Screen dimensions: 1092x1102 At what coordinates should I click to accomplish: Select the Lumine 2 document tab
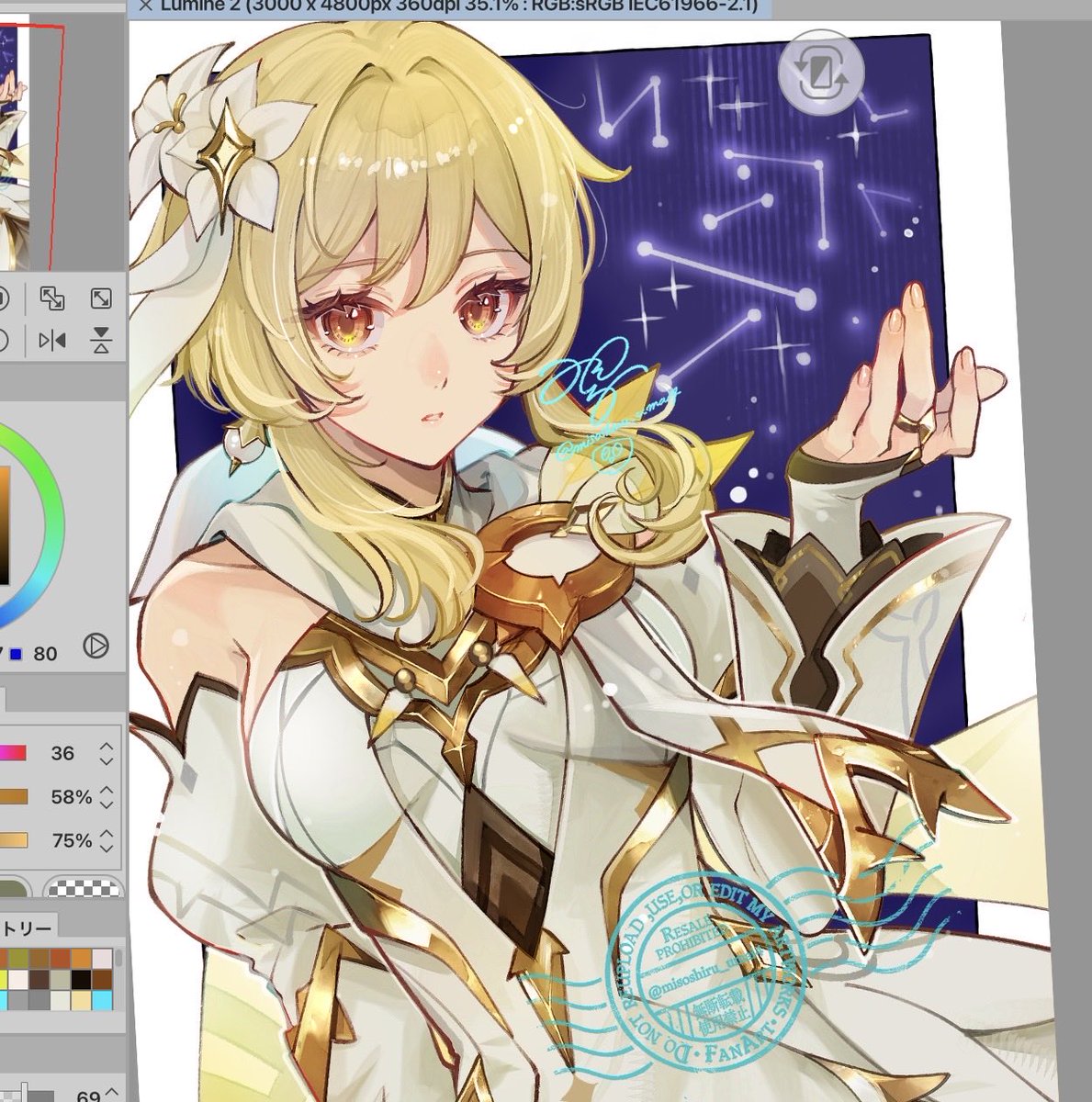click(x=450, y=7)
